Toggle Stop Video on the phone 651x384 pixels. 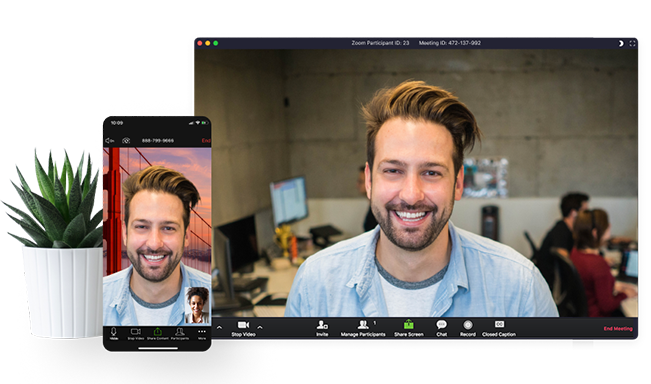136,333
